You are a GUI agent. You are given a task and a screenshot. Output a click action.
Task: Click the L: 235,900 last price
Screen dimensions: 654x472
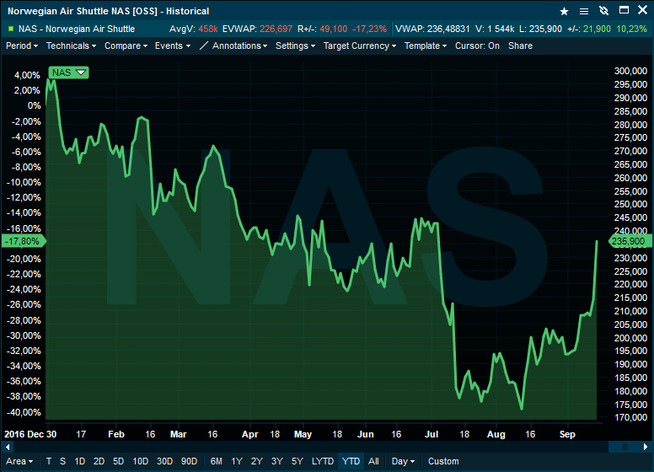[541, 29]
